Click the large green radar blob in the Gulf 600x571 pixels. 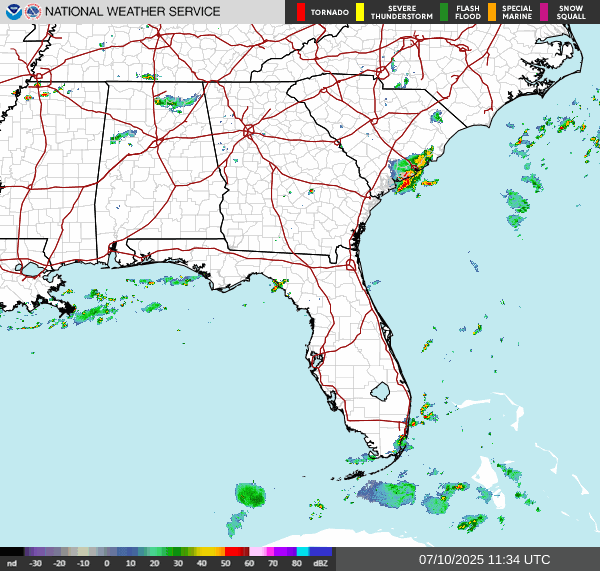[x=250, y=494]
